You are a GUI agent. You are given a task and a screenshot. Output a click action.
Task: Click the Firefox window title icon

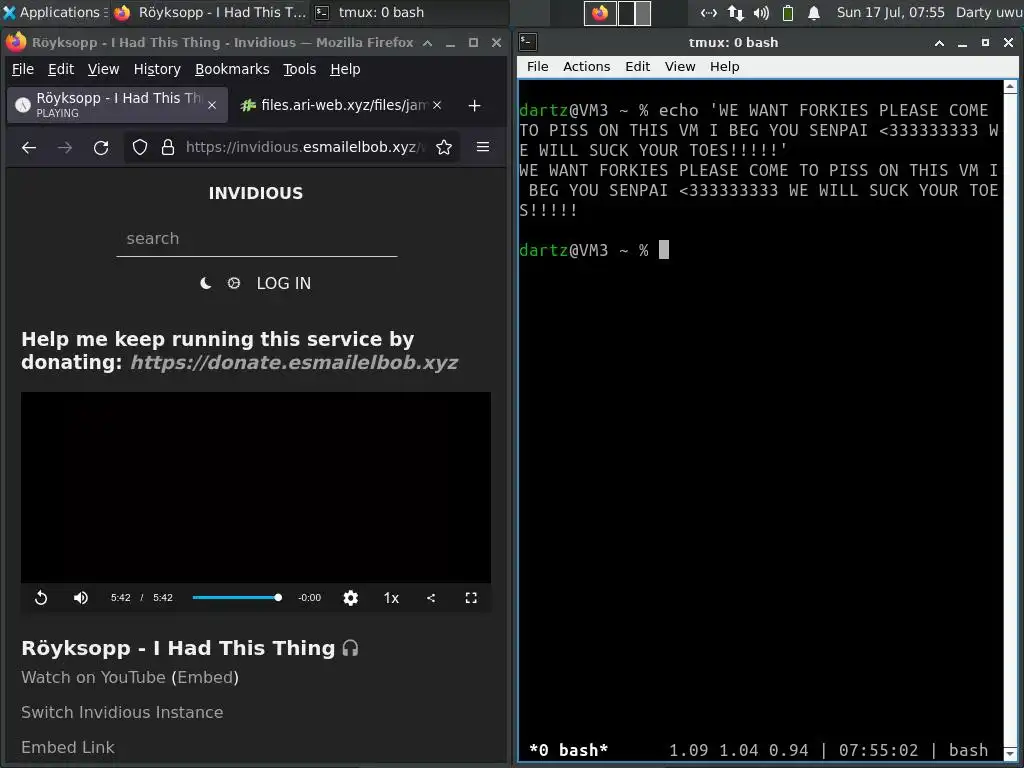16,42
